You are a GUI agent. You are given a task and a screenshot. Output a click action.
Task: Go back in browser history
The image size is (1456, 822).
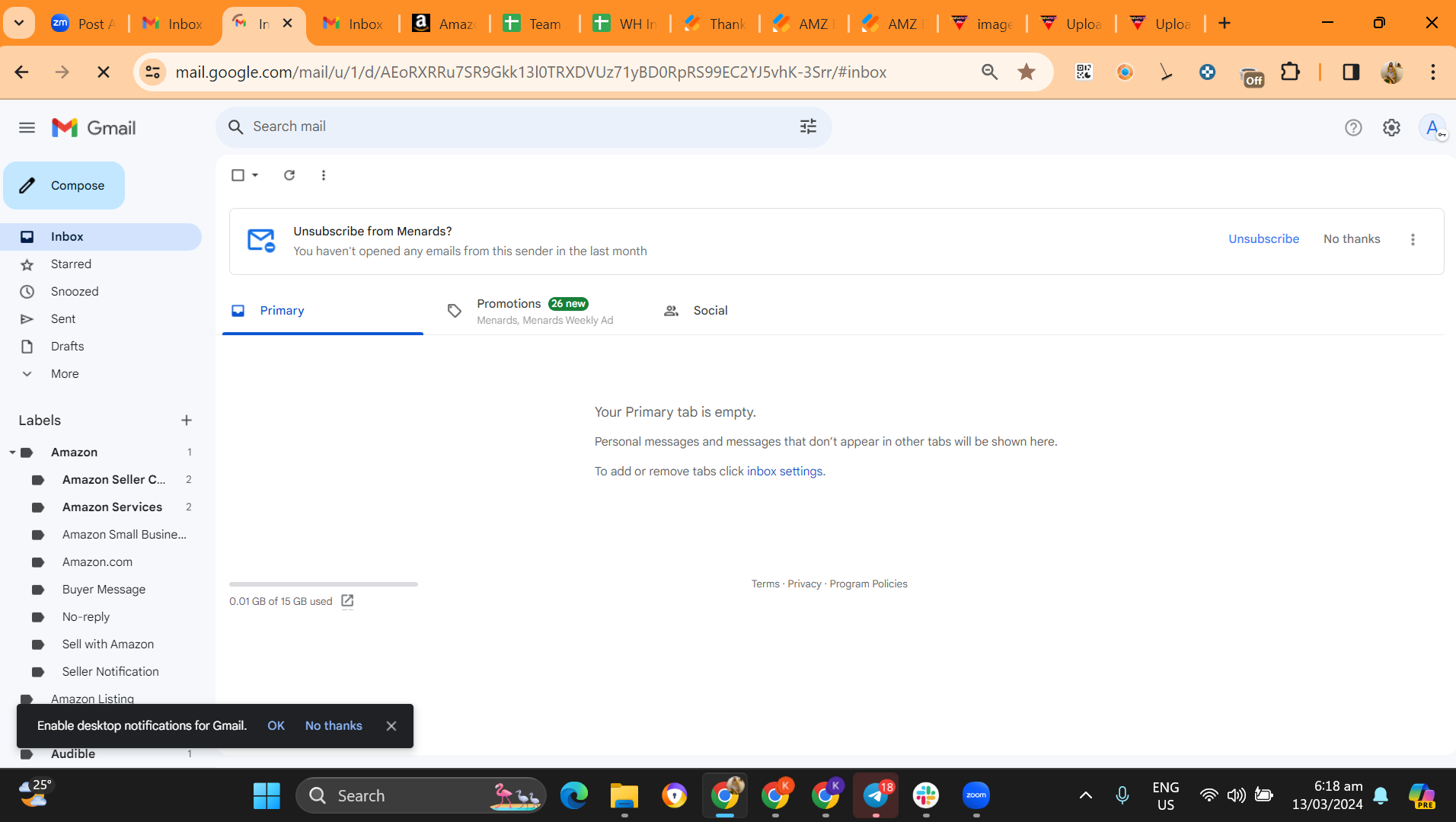(21, 72)
